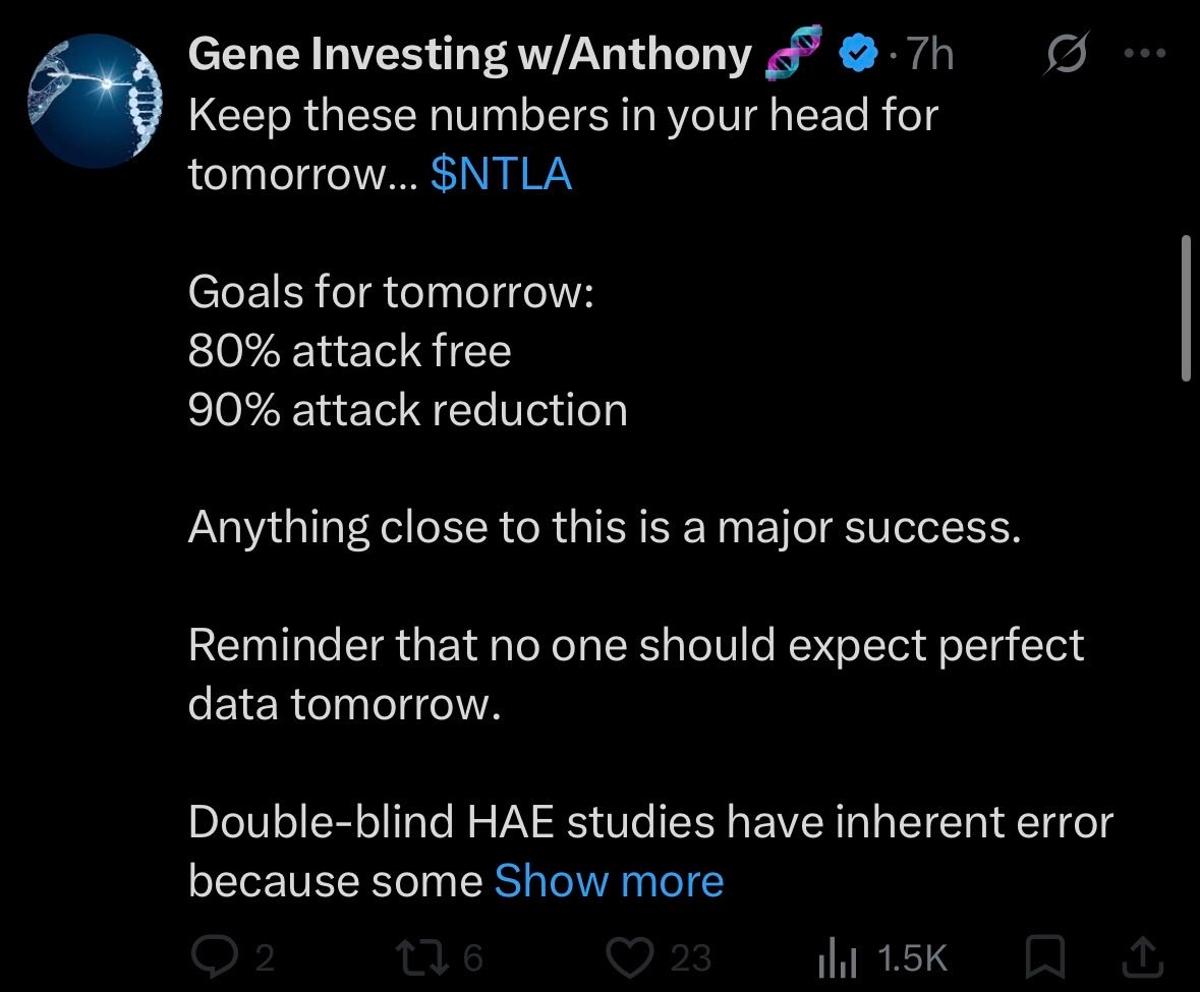Open the $NTLA cashtag link
This screenshot has height=992, width=1200.
coord(500,175)
